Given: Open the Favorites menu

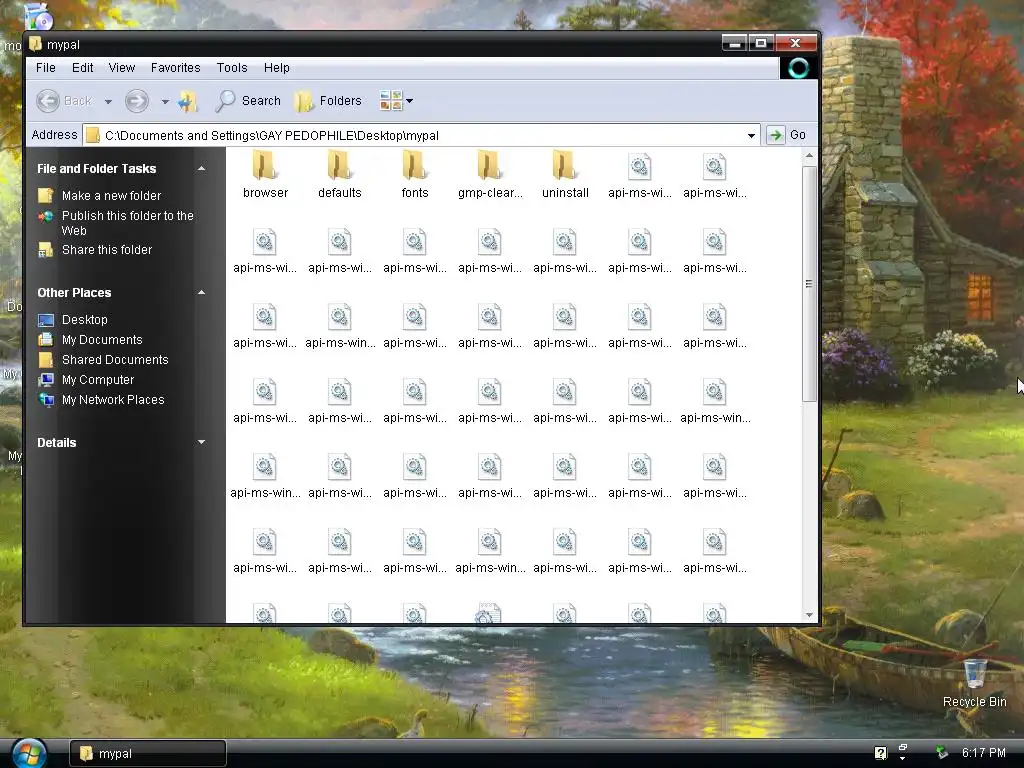Looking at the screenshot, I should coord(176,68).
